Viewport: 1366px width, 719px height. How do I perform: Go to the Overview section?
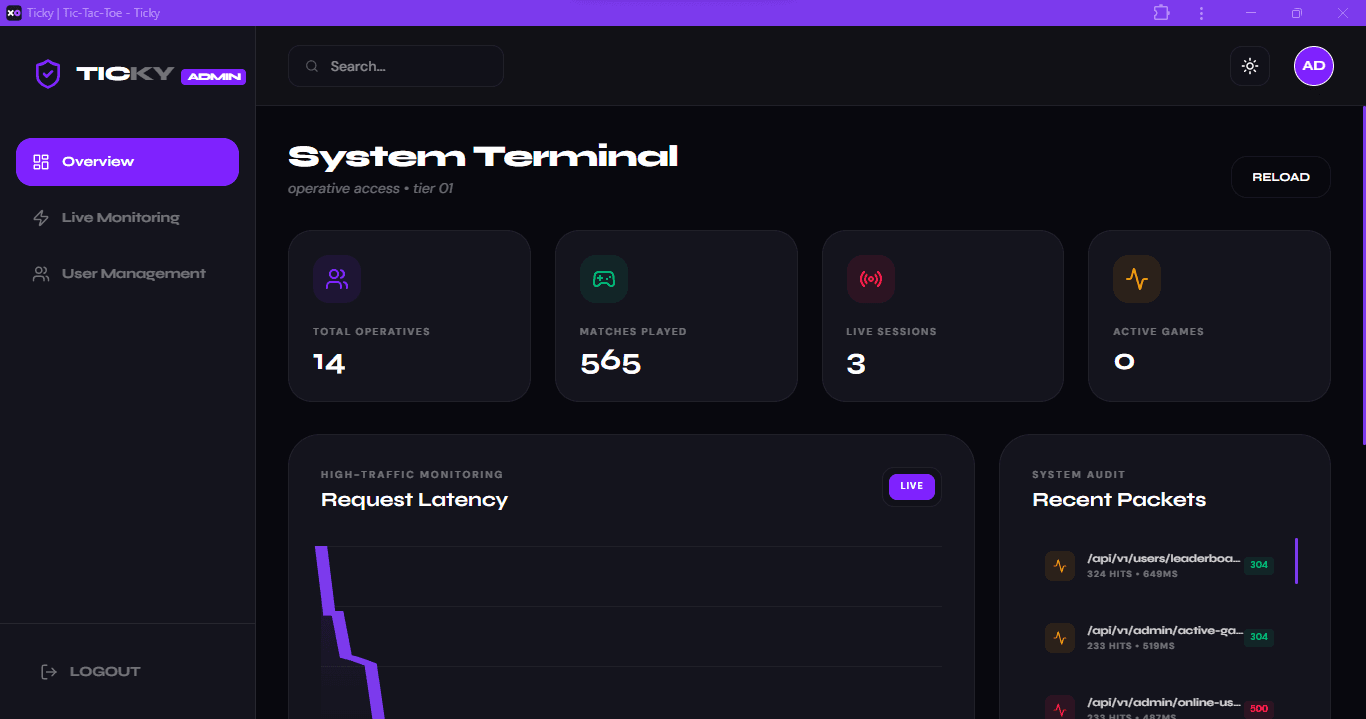(x=127, y=162)
